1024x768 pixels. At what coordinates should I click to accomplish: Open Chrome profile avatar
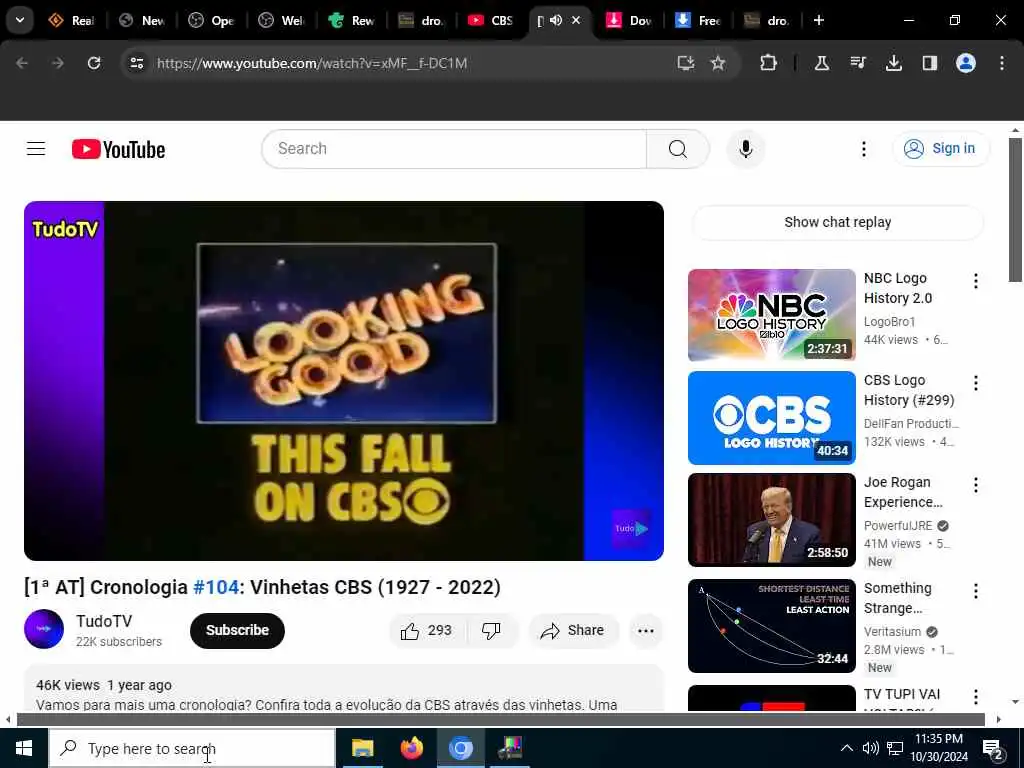click(x=965, y=63)
